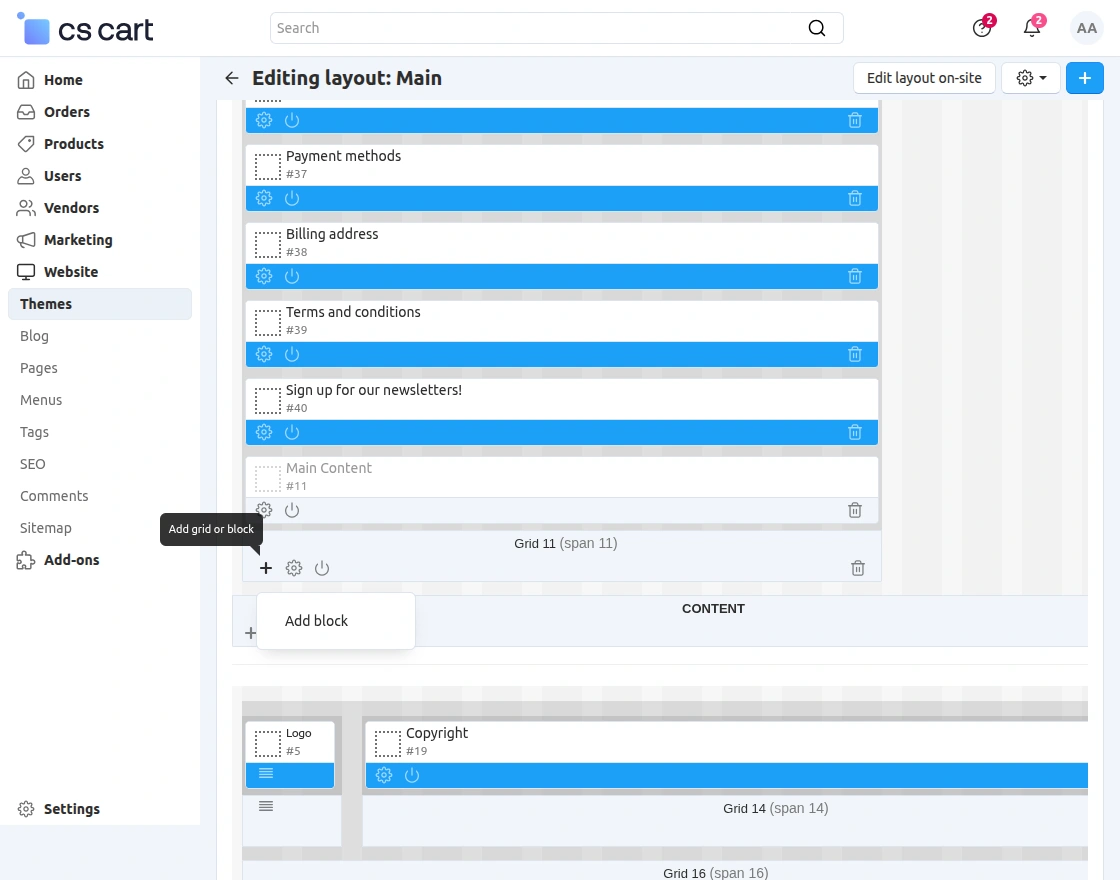The image size is (1120, 880).
Task: Select Logo block title
Action: tap(299, 733)
